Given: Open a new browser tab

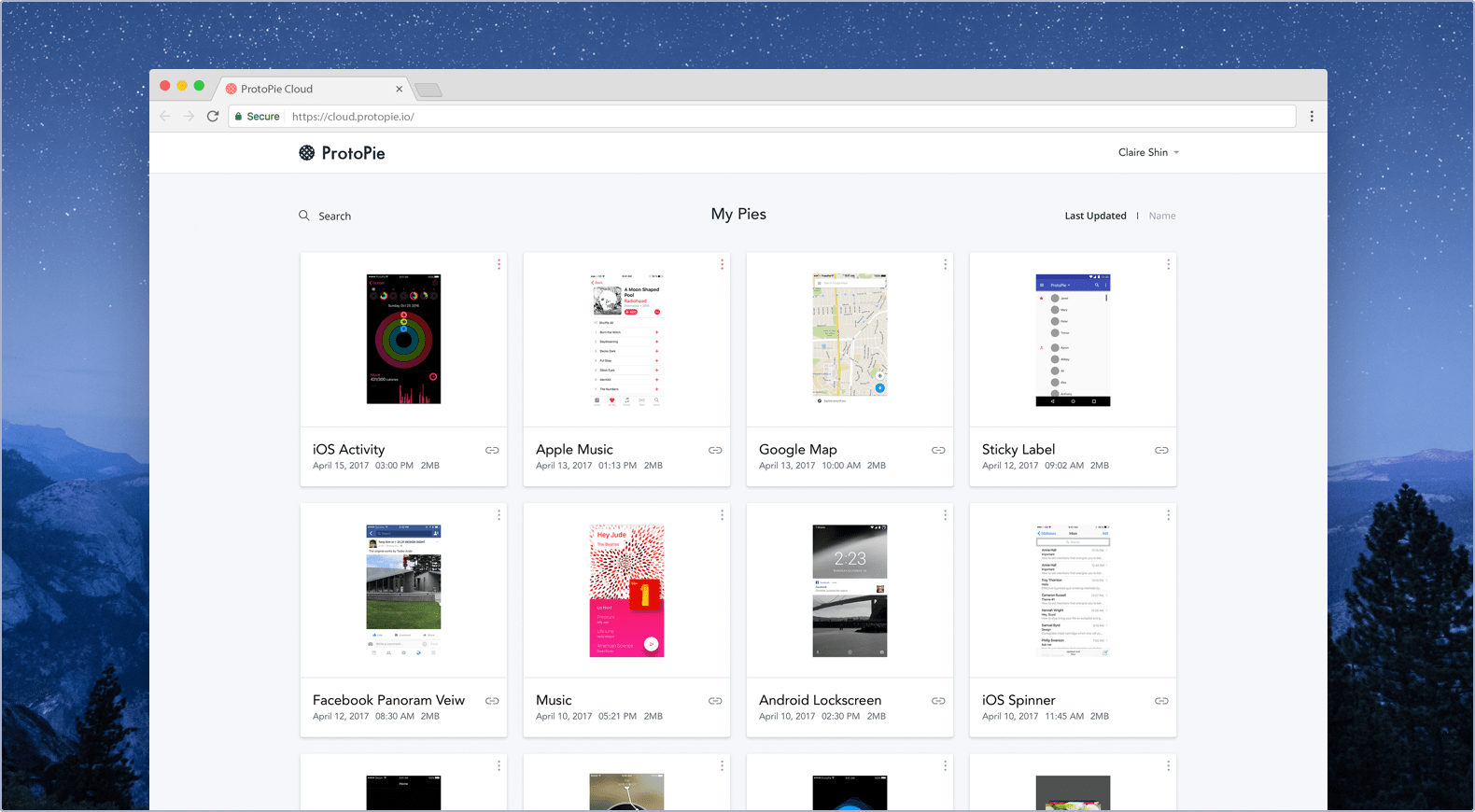Looking at the screenshot, I should 428,90.
